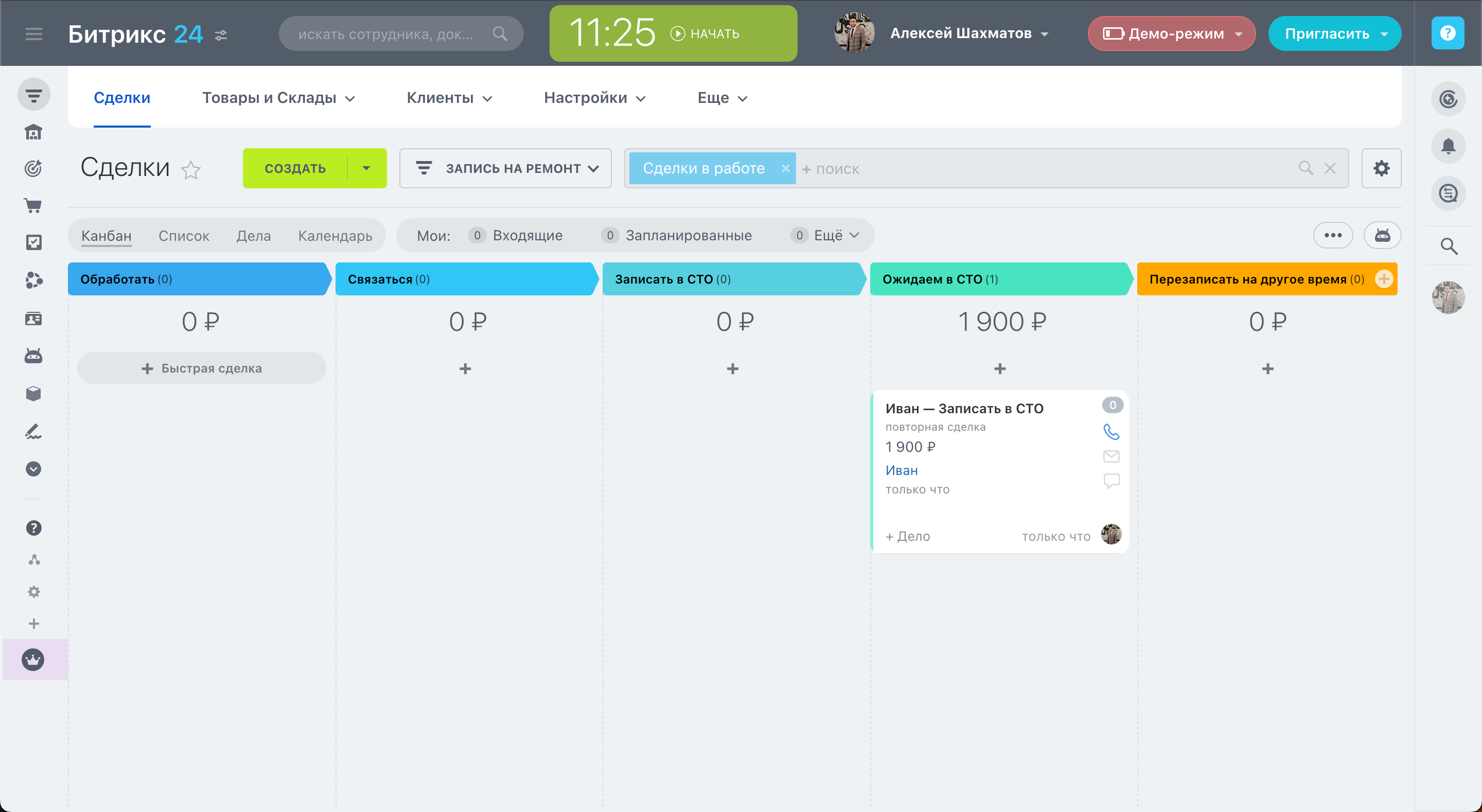Click the phone call icon on Иван deal card
1482x812 pixels.
[1111, 432]
